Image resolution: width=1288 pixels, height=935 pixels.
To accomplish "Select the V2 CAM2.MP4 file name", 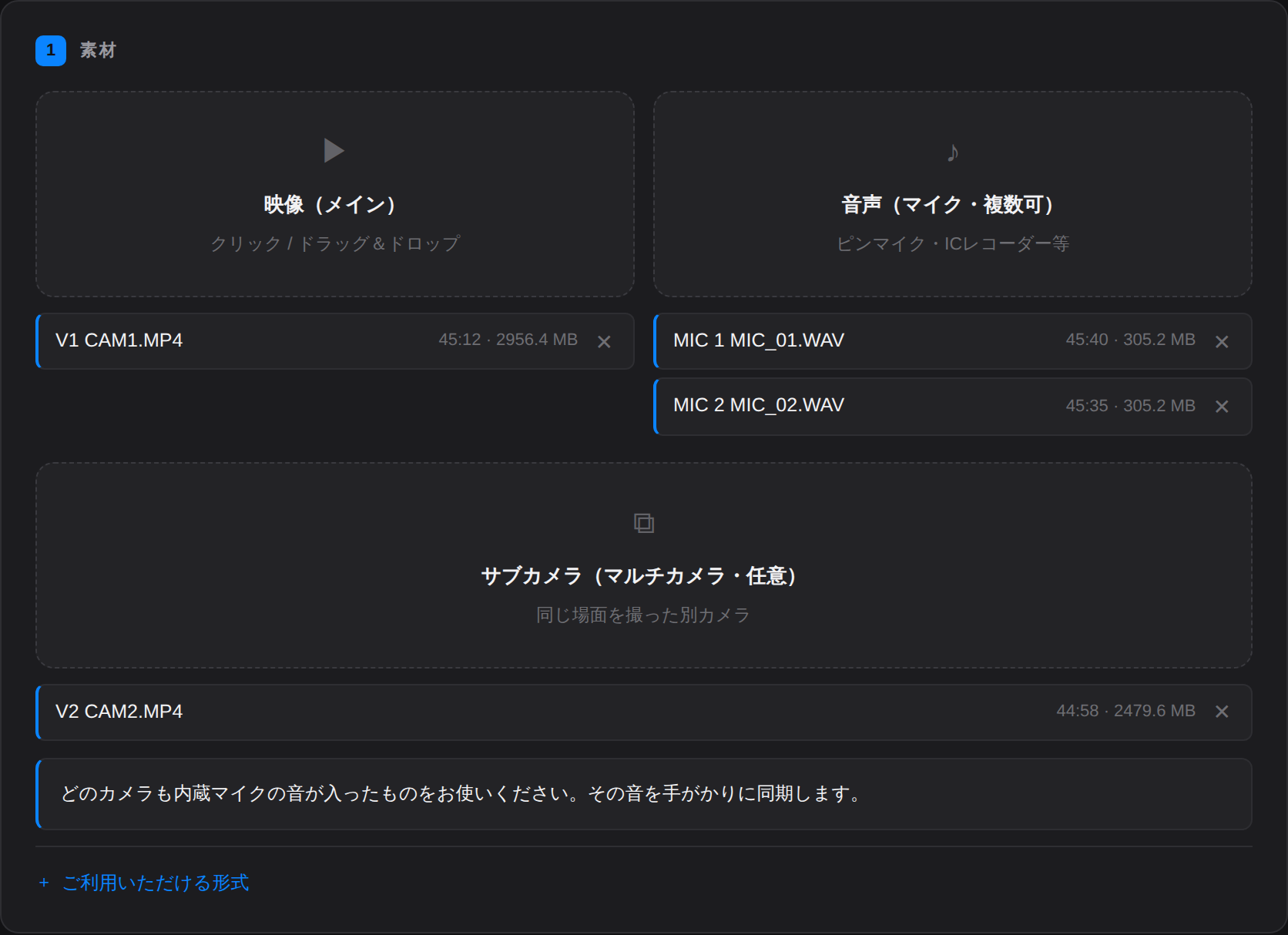I will click(x=119, y=712).
